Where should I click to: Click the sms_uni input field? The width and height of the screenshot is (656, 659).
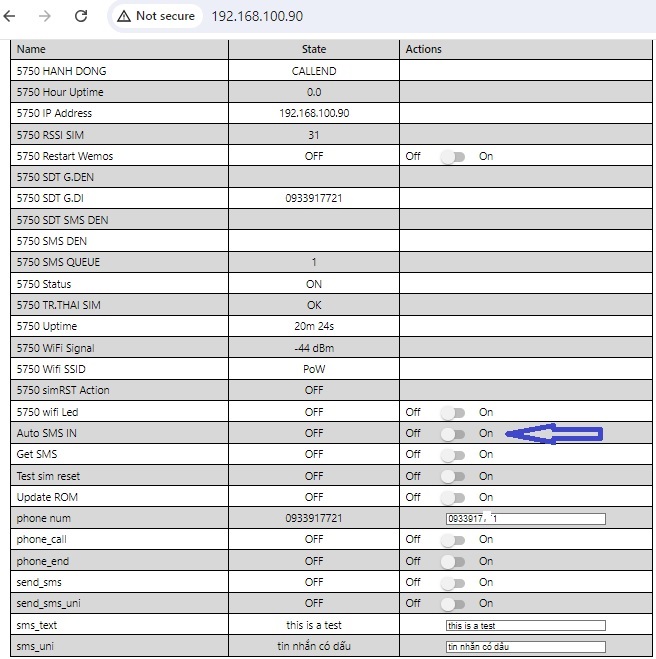pyautogui.click(x=525, y=646)
